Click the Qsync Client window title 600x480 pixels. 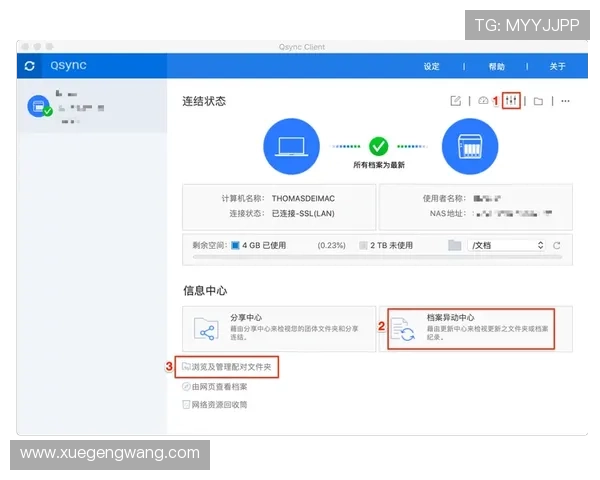coord(302,47)
